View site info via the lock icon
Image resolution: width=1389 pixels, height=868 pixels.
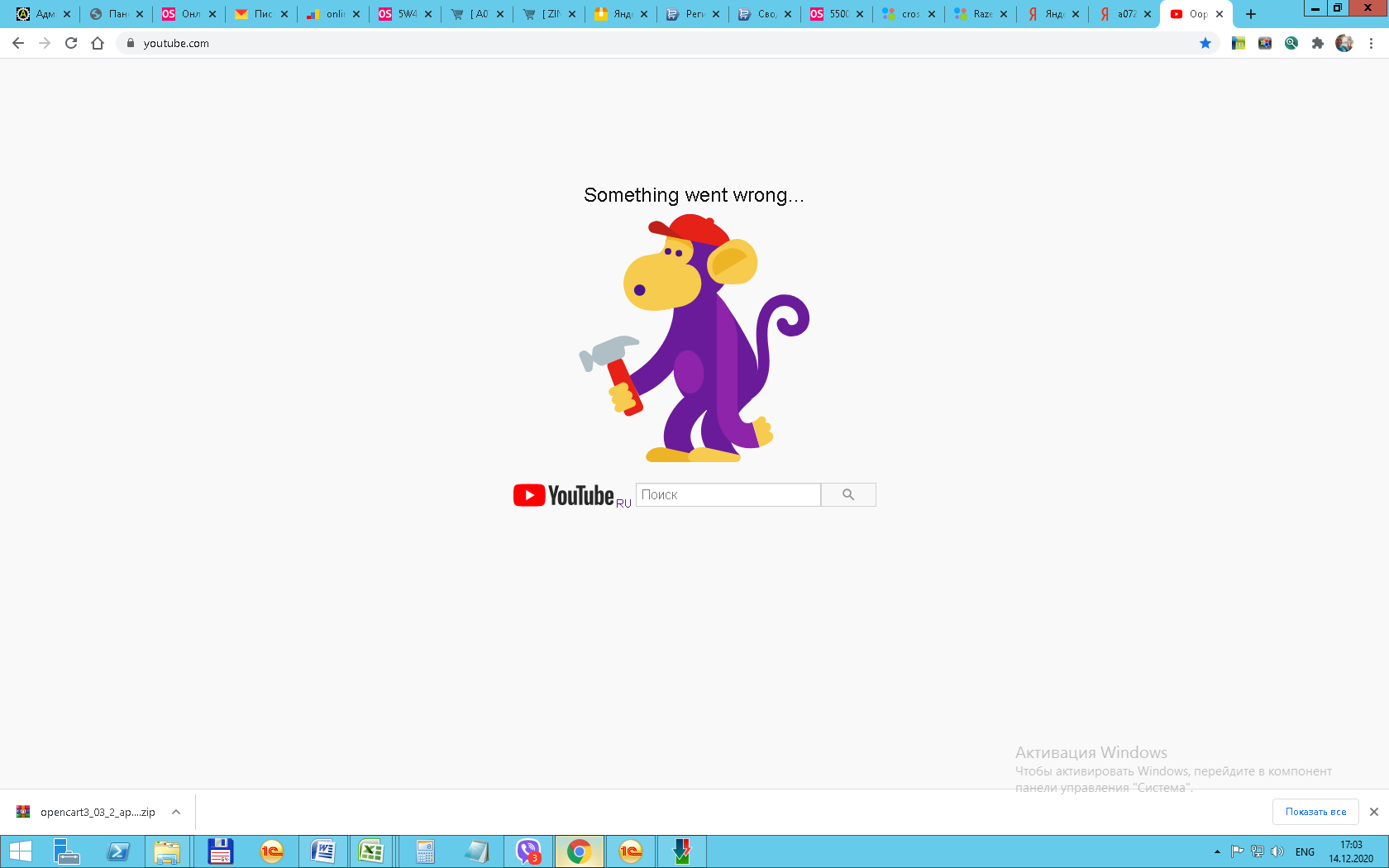[x=130, y=43]
